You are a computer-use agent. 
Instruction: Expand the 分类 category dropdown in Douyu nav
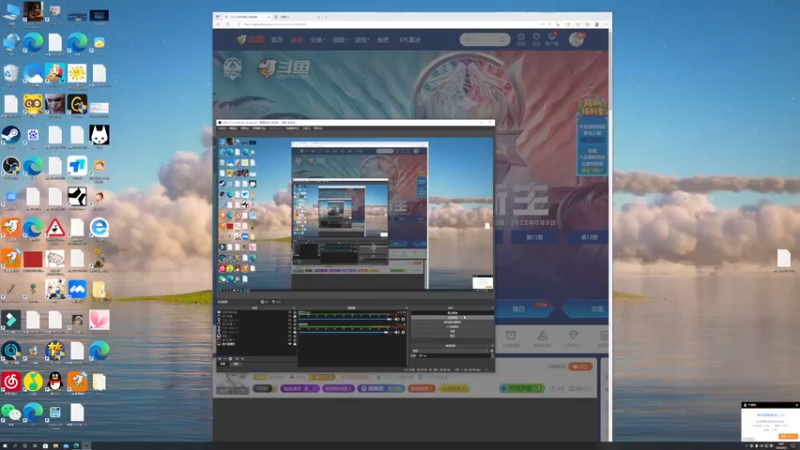click(317, 40)
